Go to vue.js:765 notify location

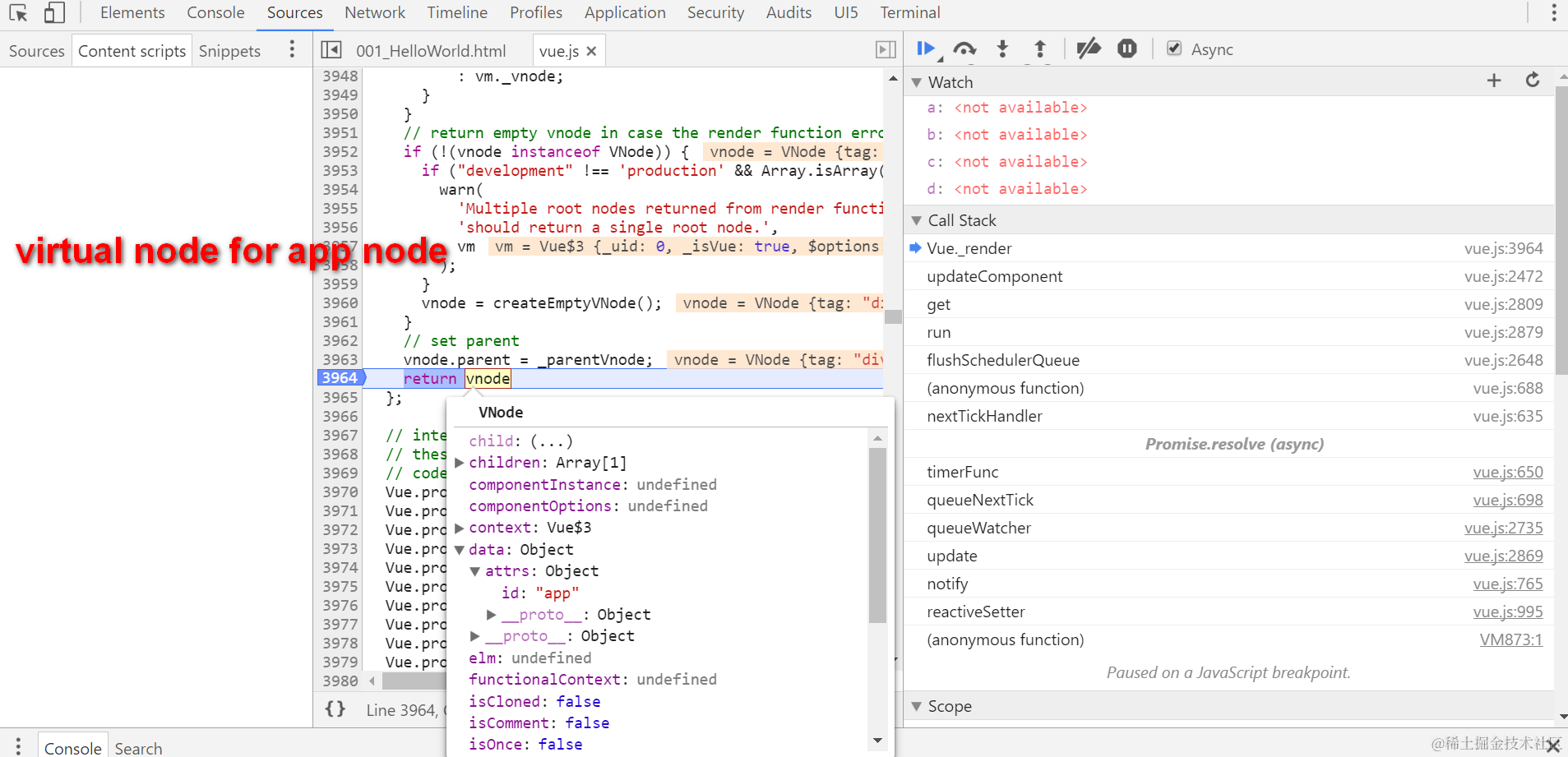click(x=1508, y=584)
